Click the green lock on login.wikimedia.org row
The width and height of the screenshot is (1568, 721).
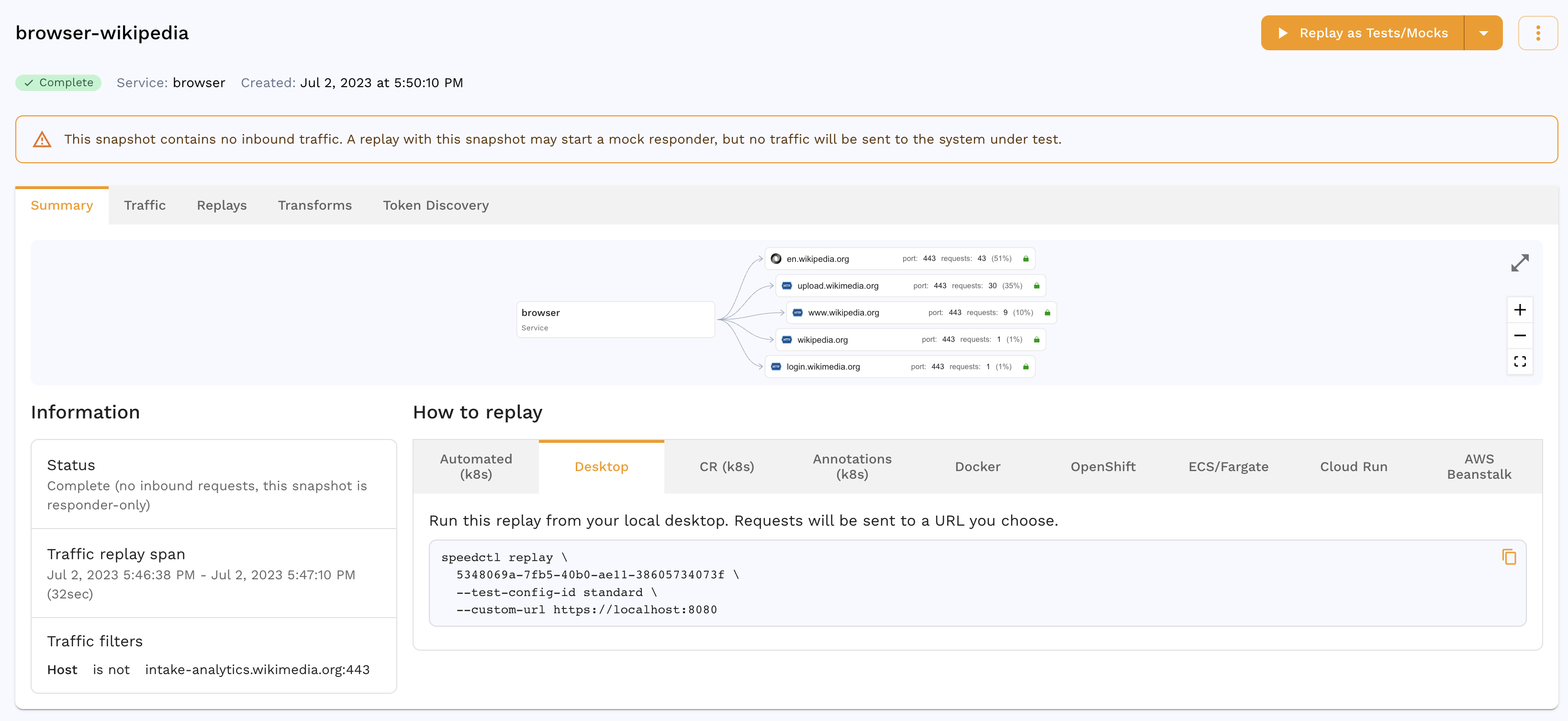[x=1026, y=367]
